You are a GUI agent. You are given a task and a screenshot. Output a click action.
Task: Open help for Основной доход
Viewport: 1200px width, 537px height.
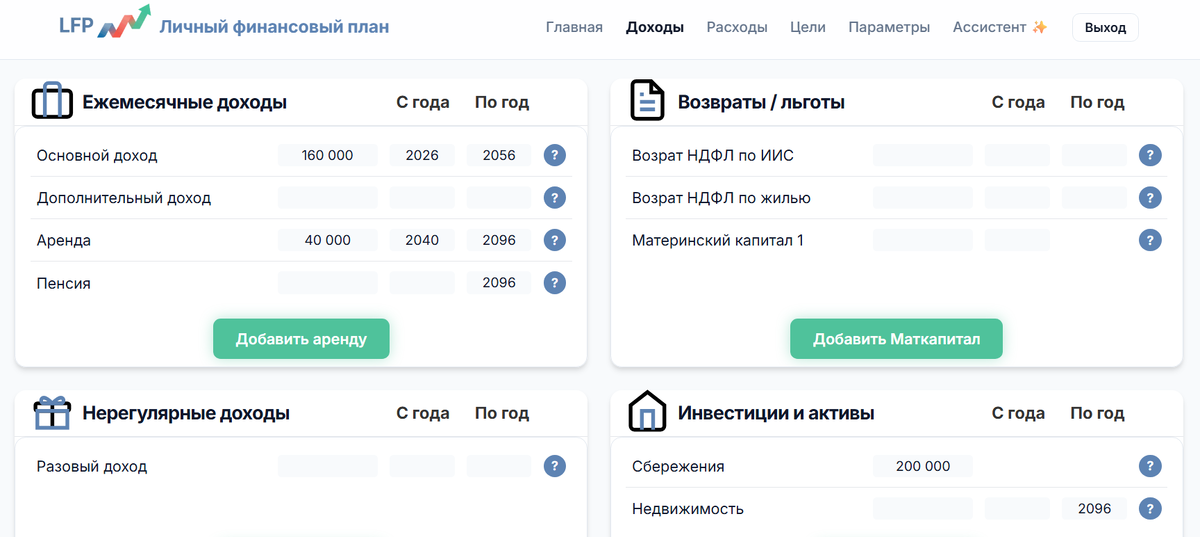point(555,155)
